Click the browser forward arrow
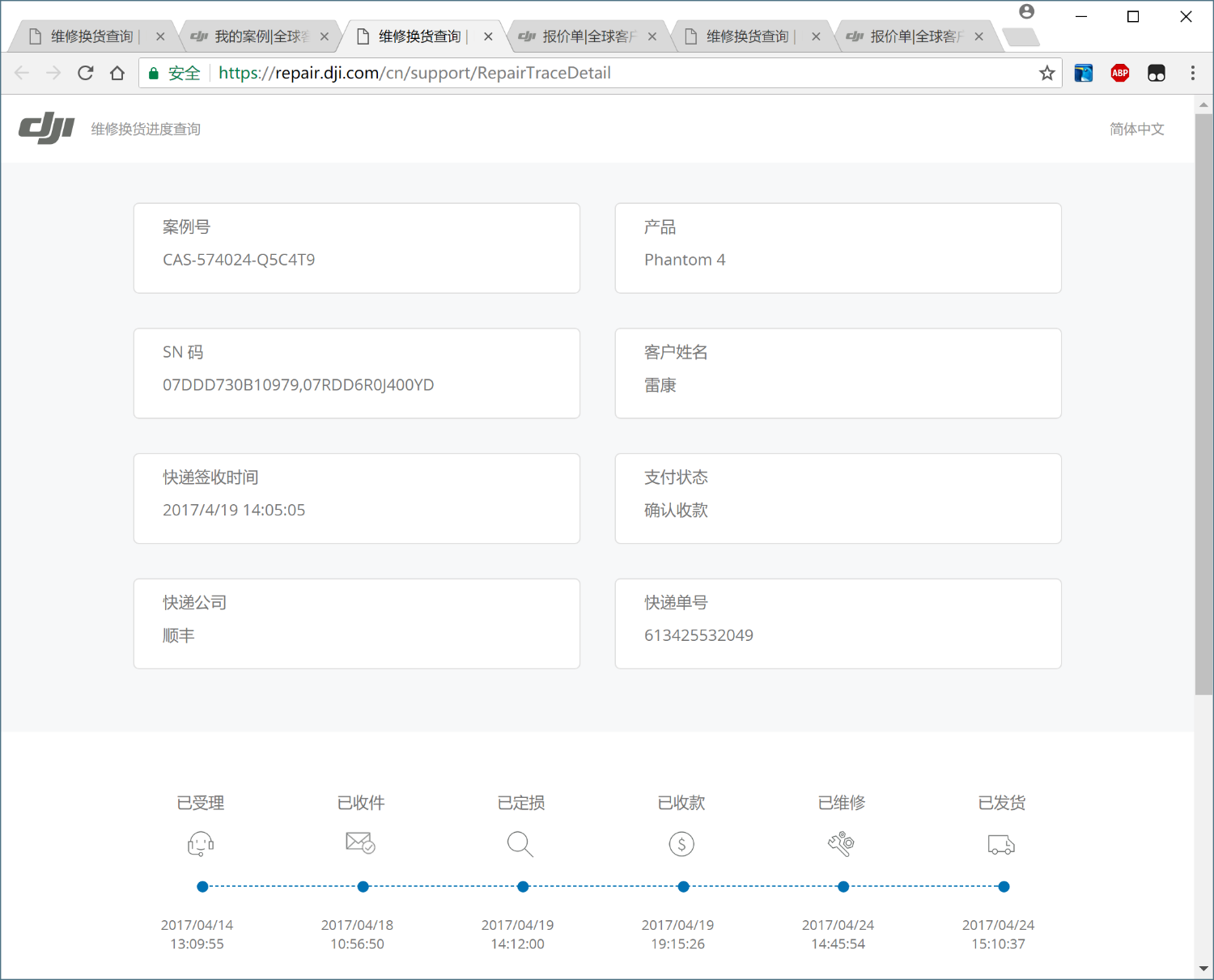 53,73
